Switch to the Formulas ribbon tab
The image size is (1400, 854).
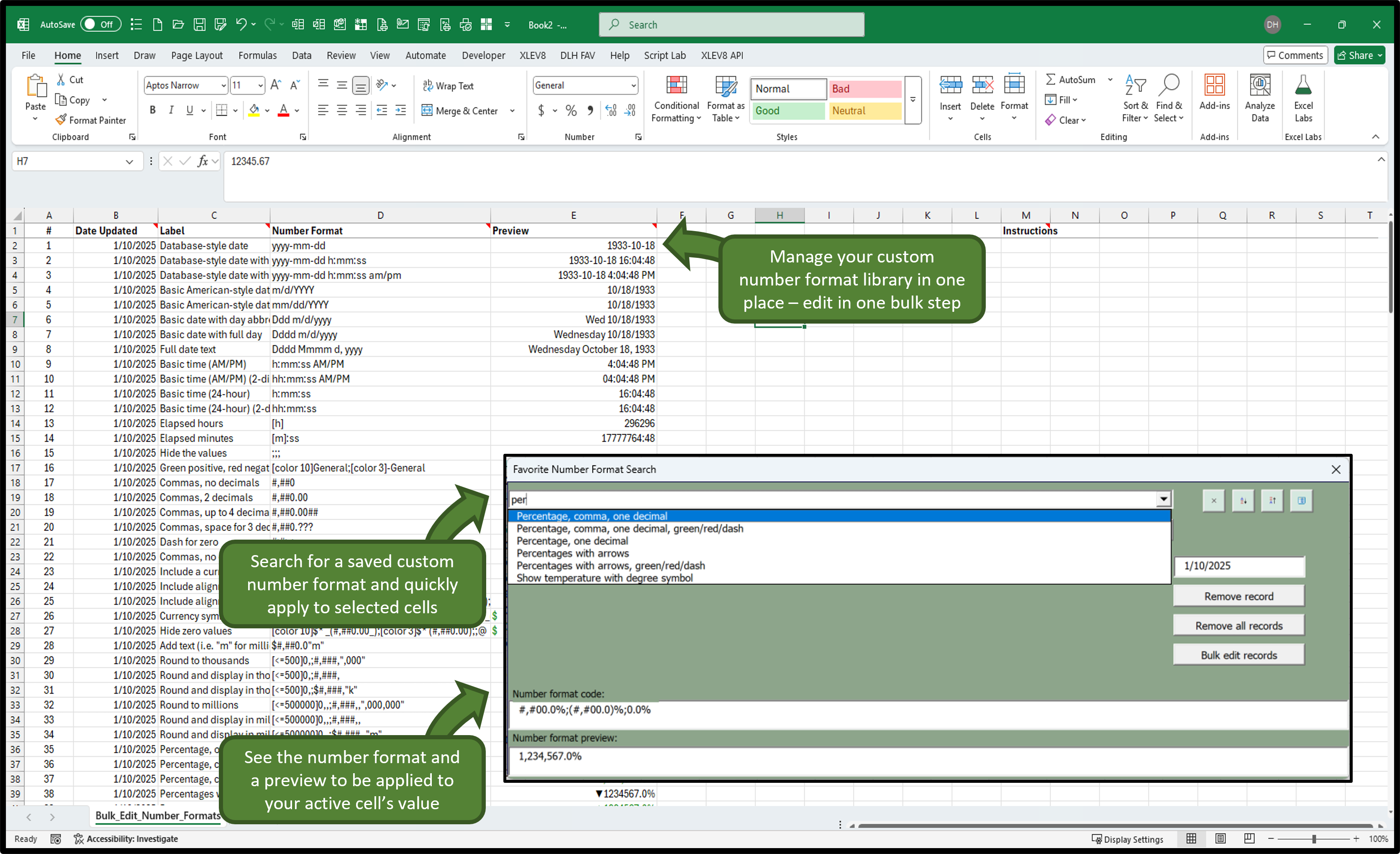pyautogui.click(x=257, y=55)
